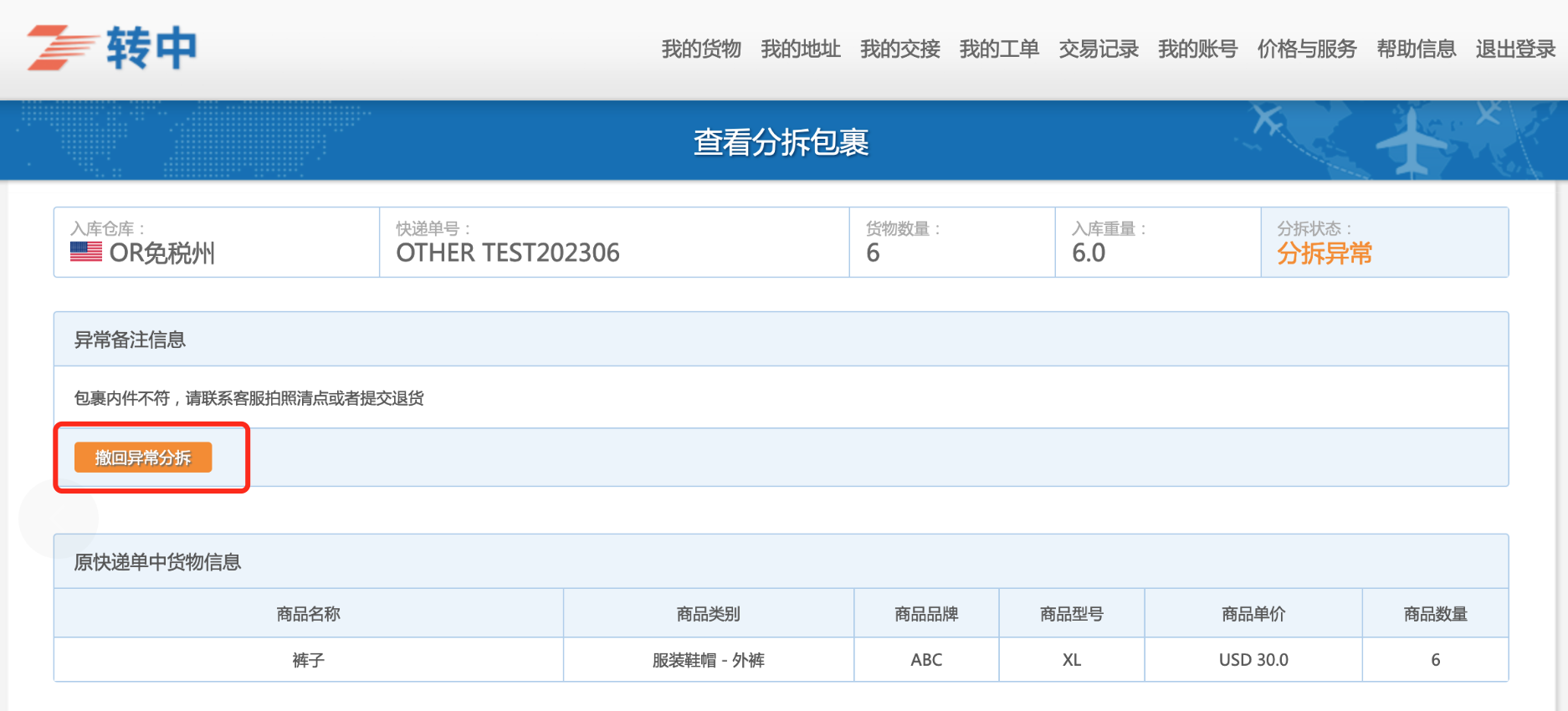This screenshot has width=1568, height=711.
Task: Click the 货物数量 label
Action: point(903,228)
